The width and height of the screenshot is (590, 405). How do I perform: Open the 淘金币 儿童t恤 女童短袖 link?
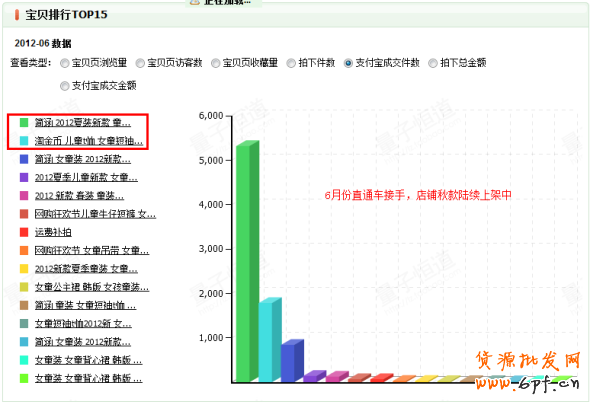[89, 141]
